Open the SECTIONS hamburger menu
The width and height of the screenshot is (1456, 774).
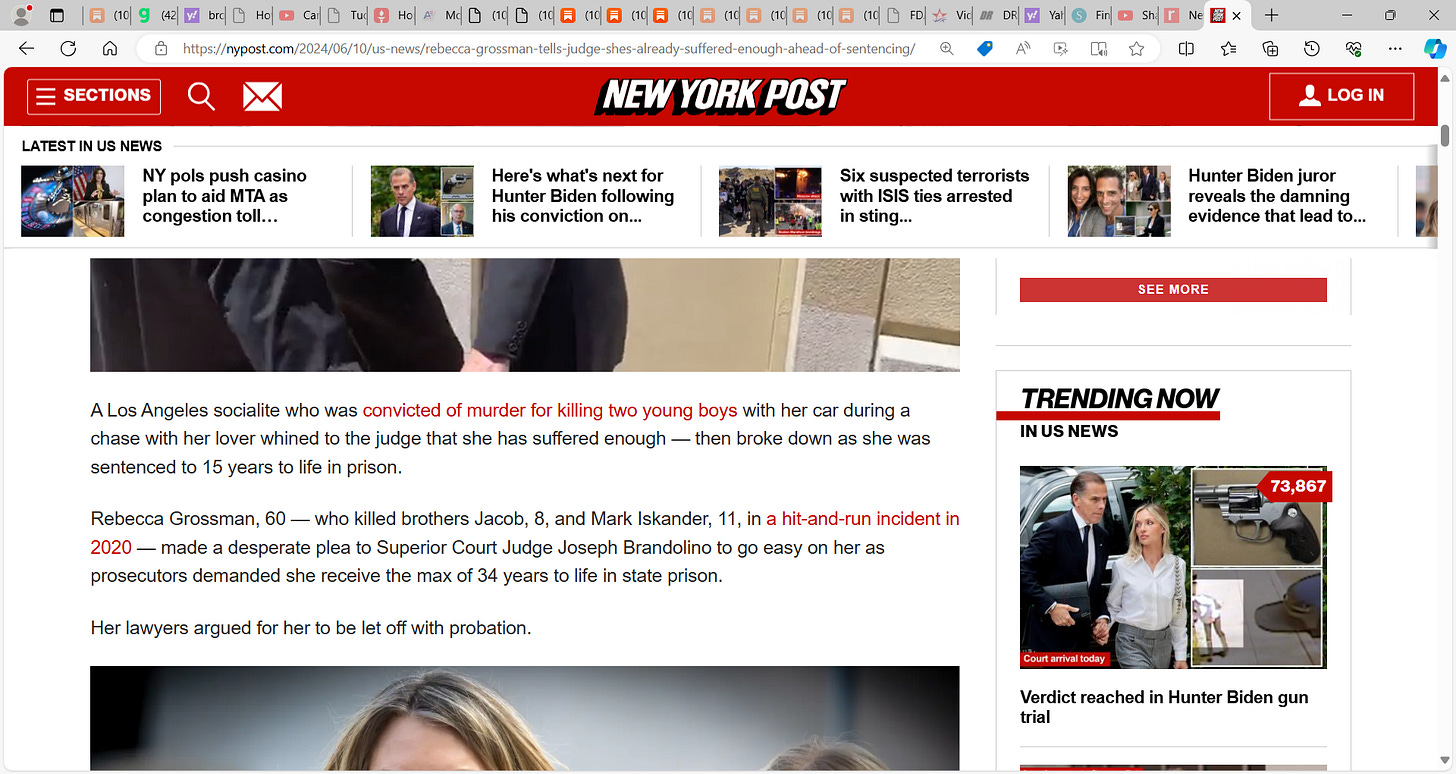94,96
